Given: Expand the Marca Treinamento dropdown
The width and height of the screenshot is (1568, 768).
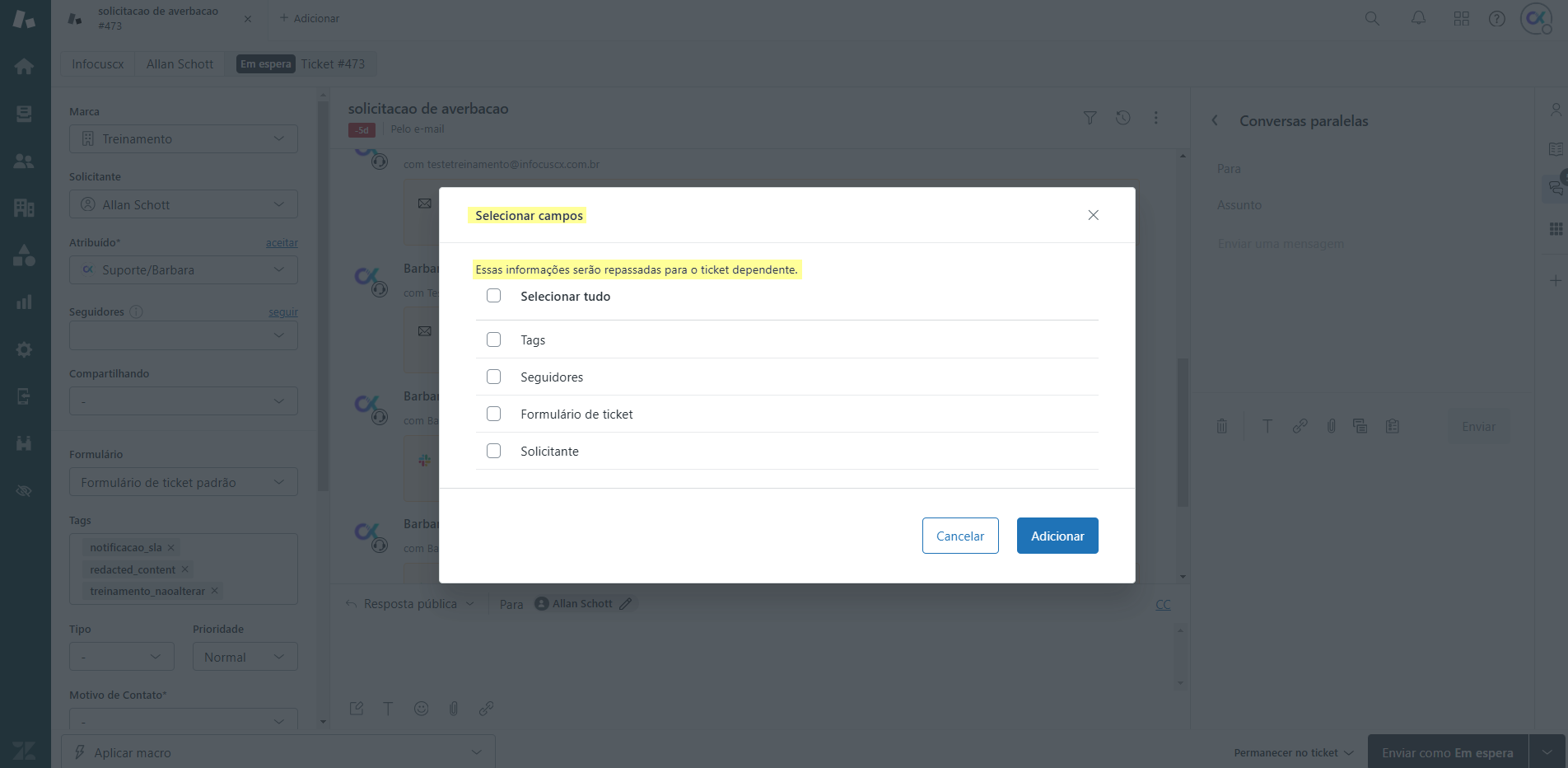Looking at the screenshot, I should [x=184, y=138].
